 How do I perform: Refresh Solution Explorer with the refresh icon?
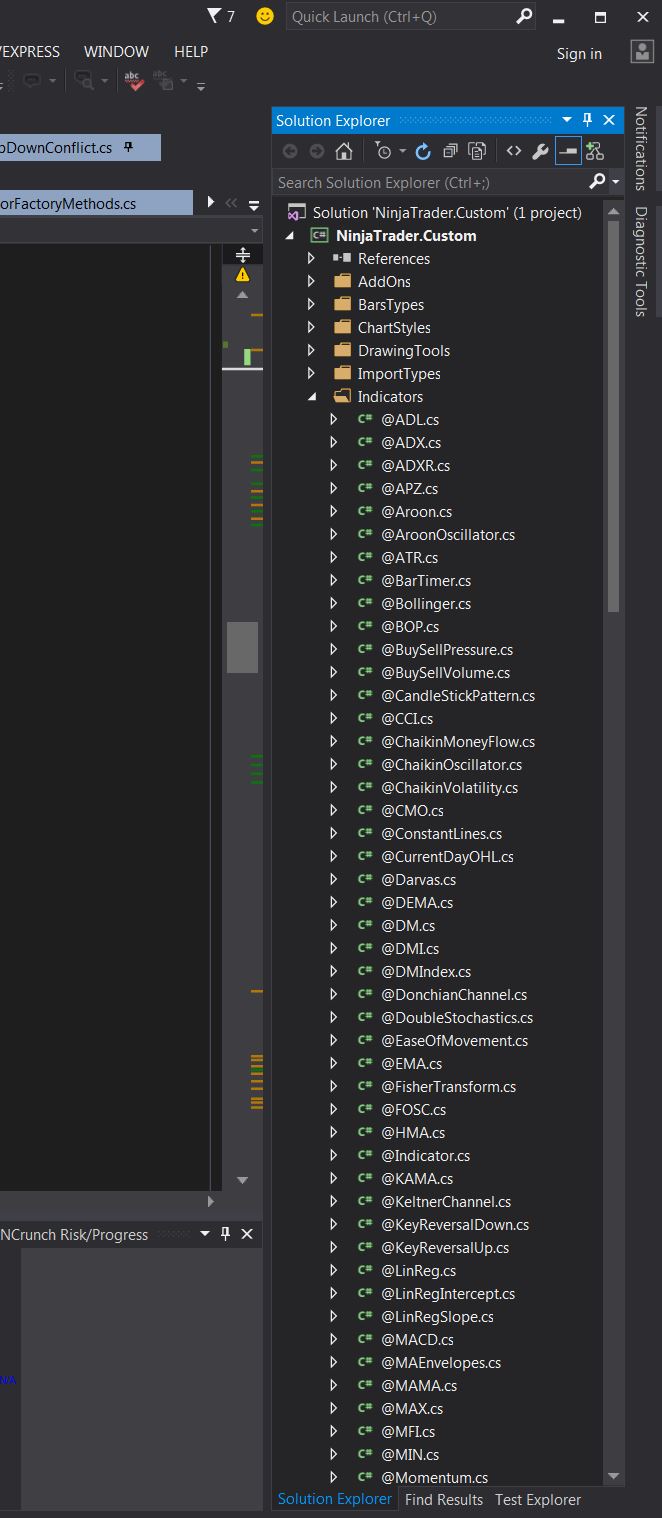pos(423,151)
